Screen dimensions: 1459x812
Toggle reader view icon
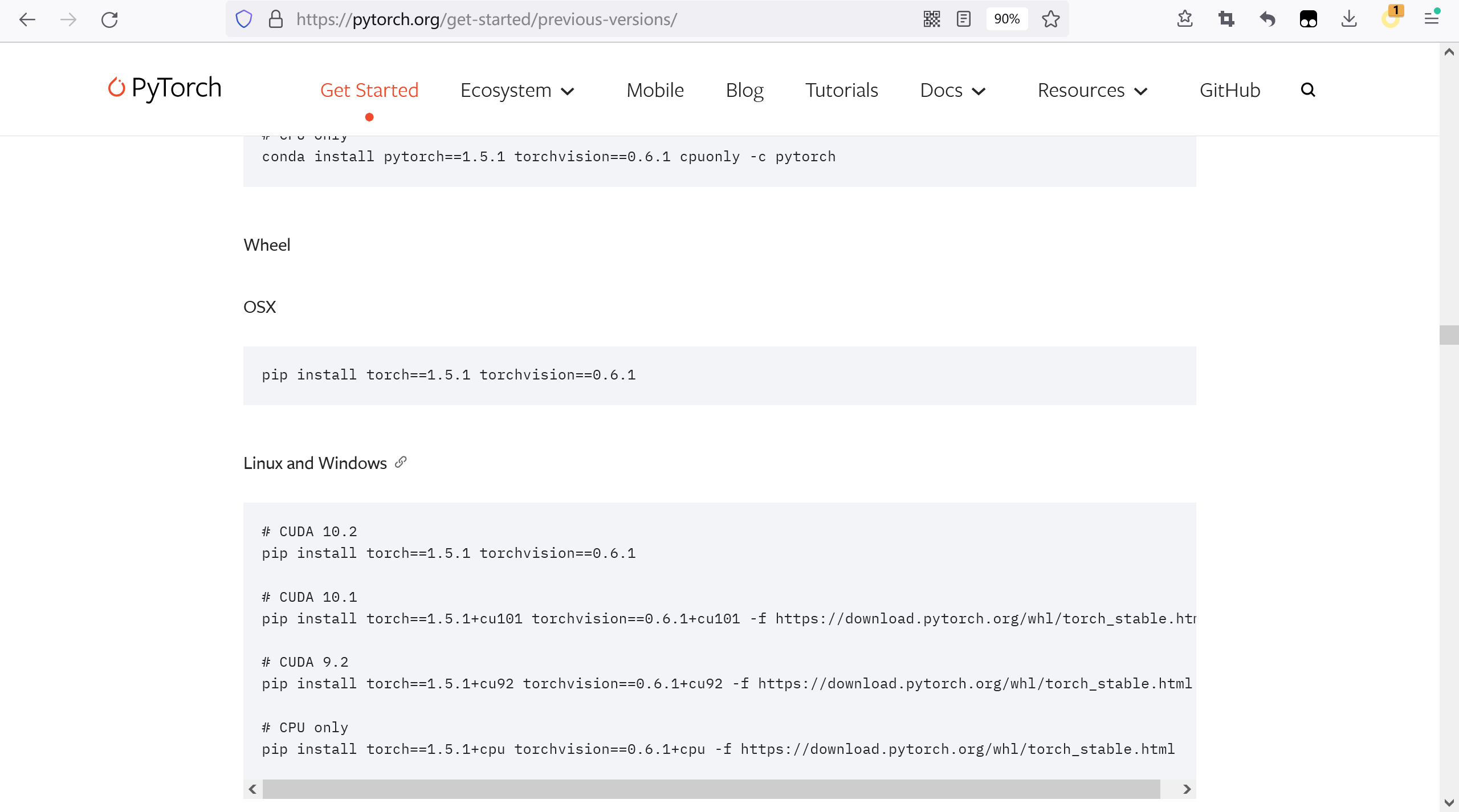(x=964, y=19)
